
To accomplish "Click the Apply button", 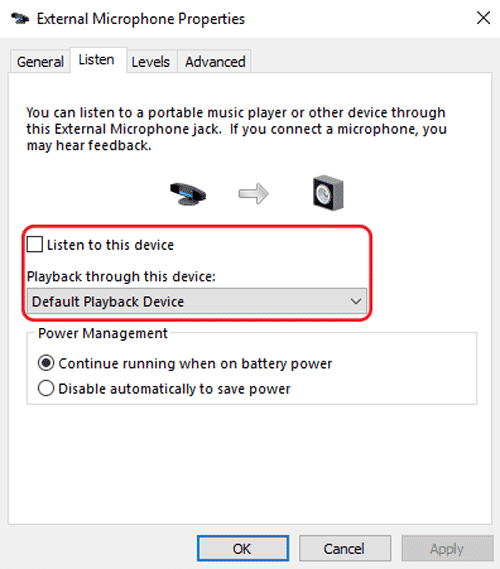I will point(447,548).
